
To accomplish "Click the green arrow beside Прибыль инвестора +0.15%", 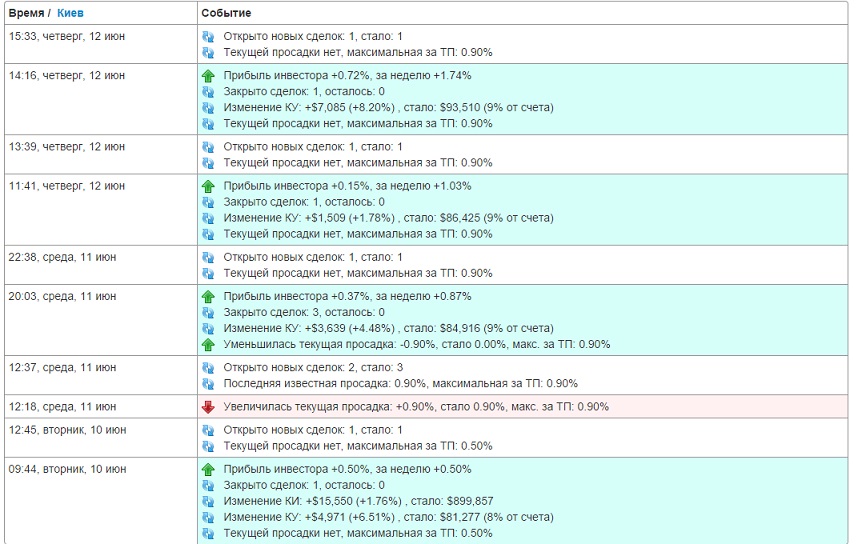I will [208, 187].
